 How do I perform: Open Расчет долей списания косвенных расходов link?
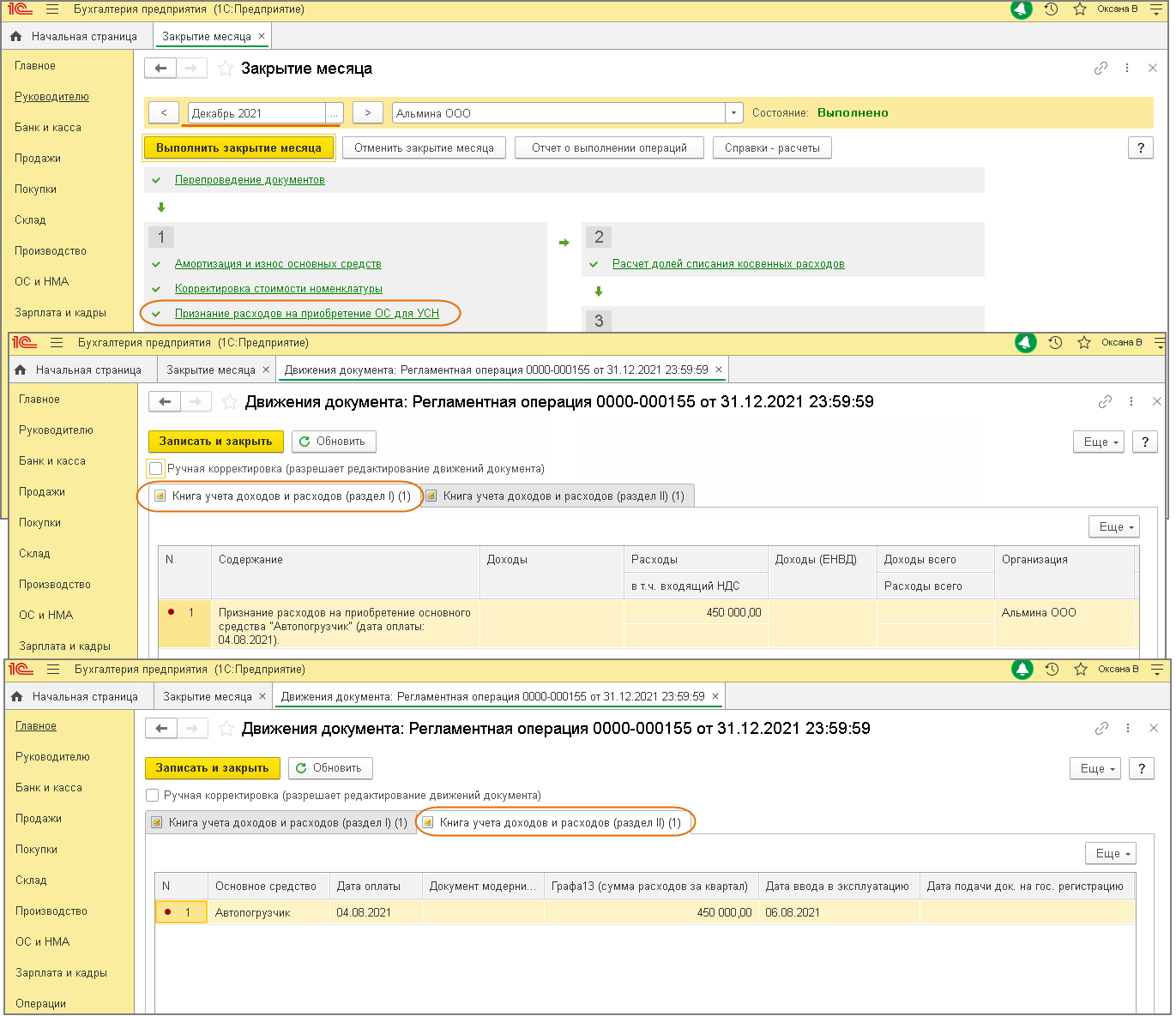[728, 264]
